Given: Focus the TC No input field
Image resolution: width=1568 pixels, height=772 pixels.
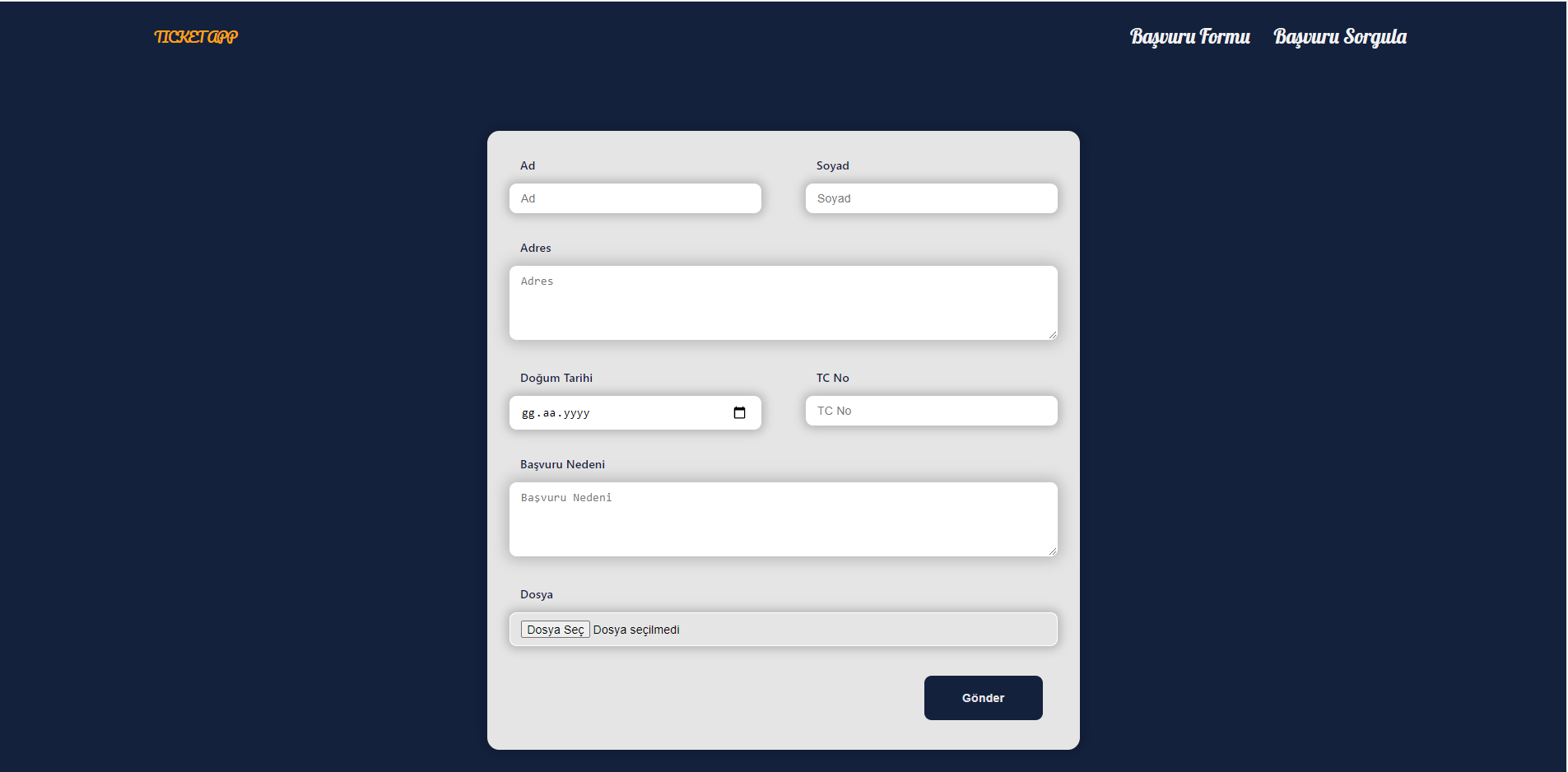Looking at the screenshot, I should click(x=931, y=411).
